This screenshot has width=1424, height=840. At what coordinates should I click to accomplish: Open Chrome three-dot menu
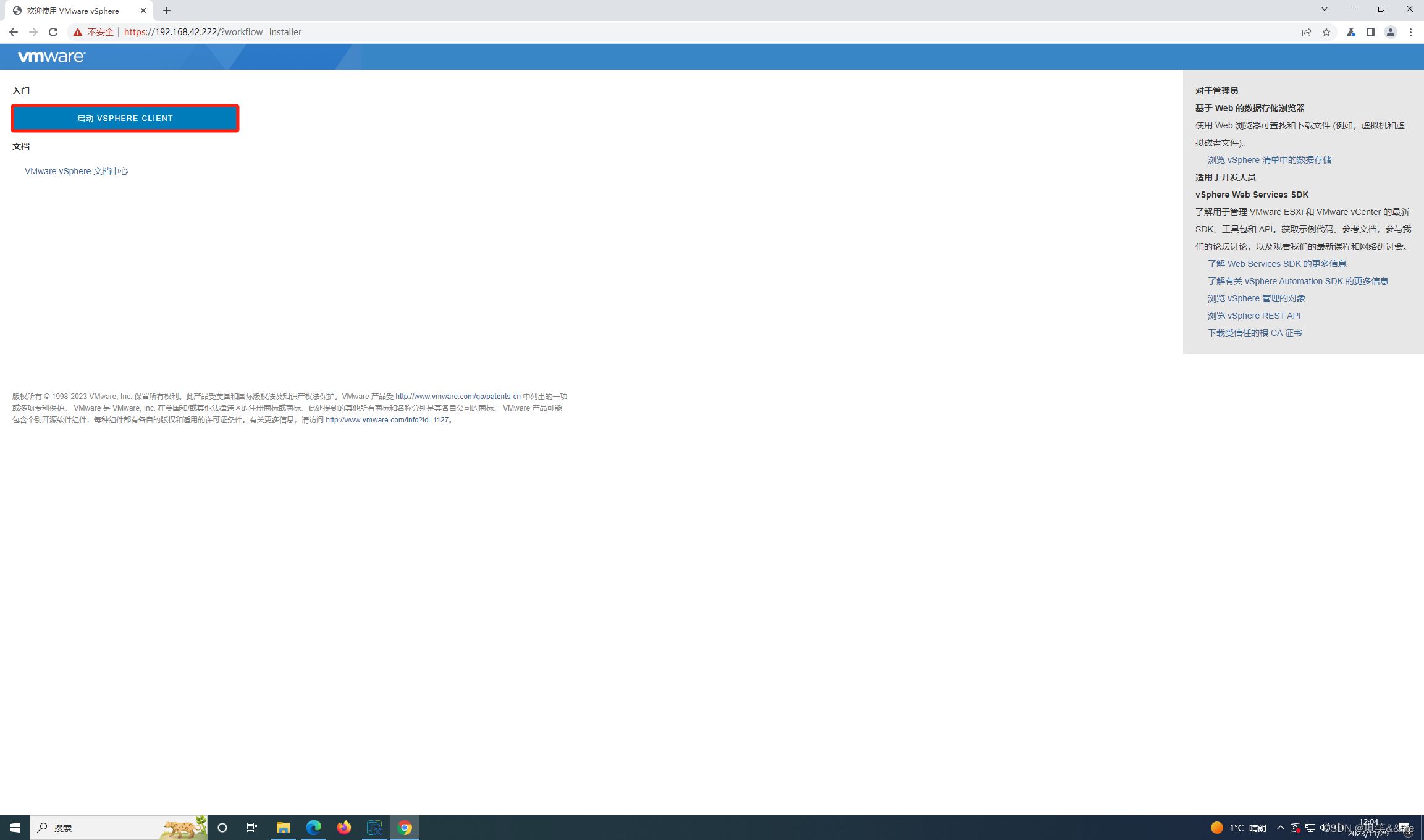point(1410,32)
